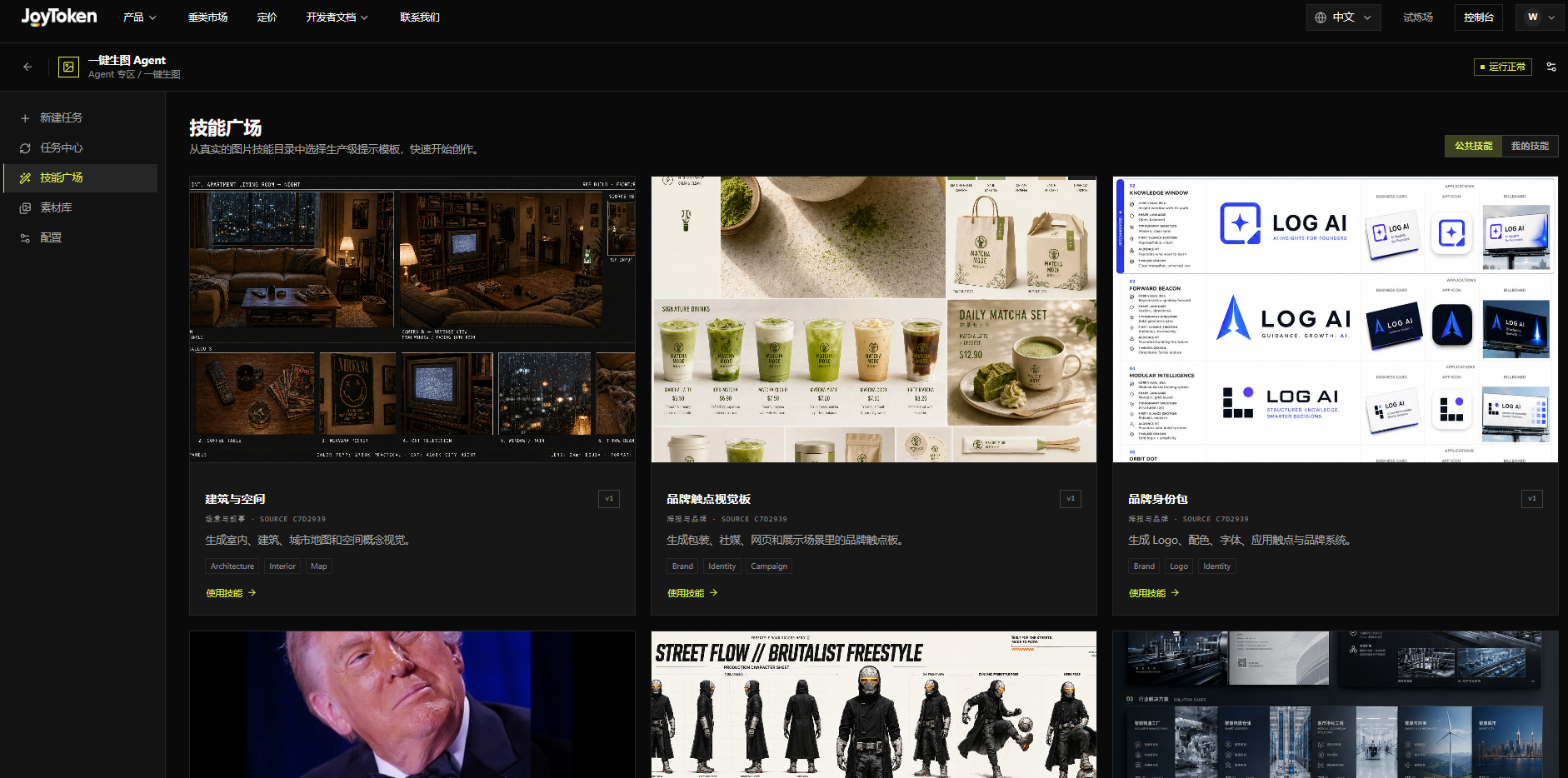Open the 配置 settings icon
Viewport: 1568px width, 778px height.
25,238
